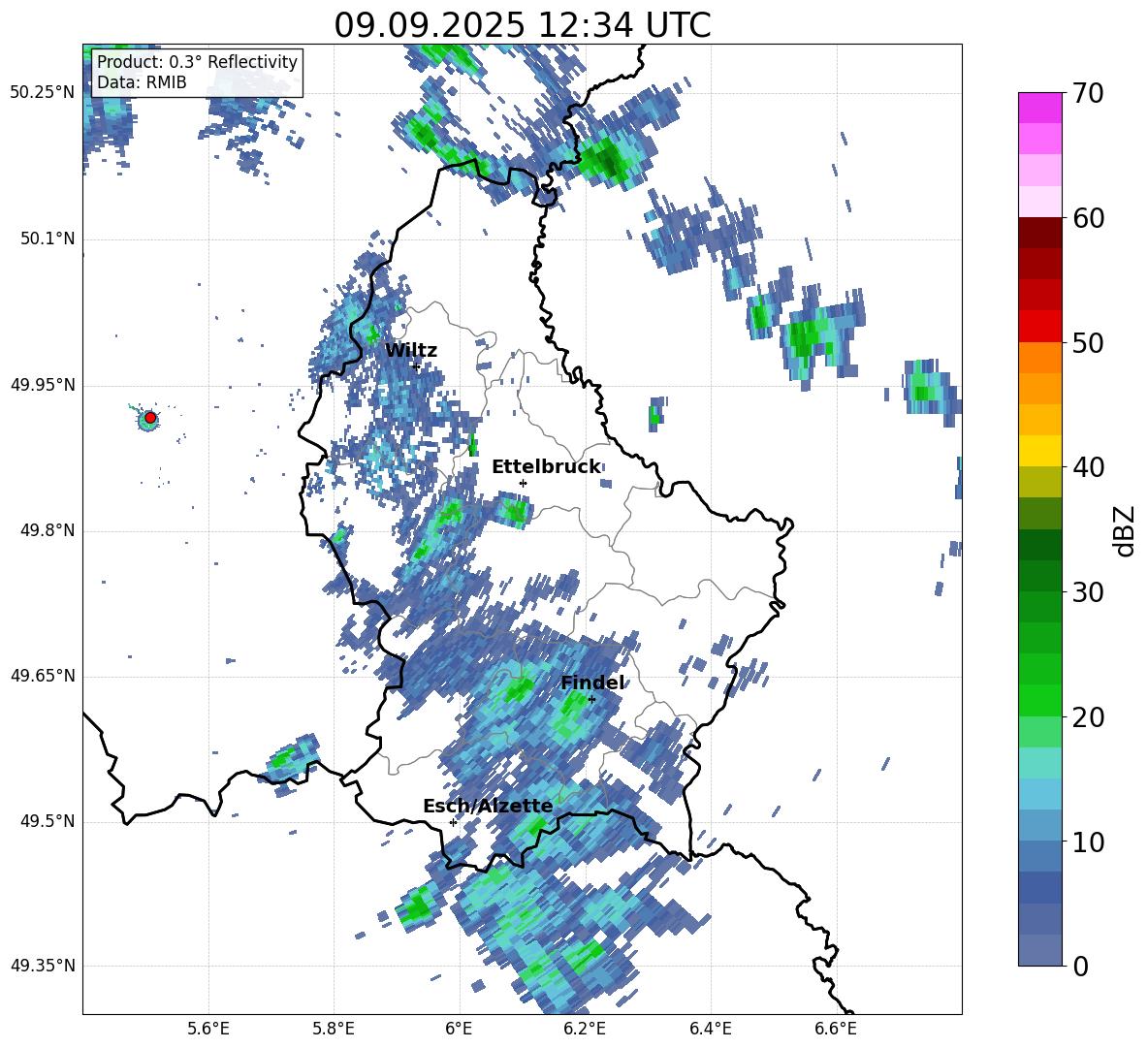Click the Findel city label
The width and height of the screenshot is (1148, 1048).
pos(592,683)
